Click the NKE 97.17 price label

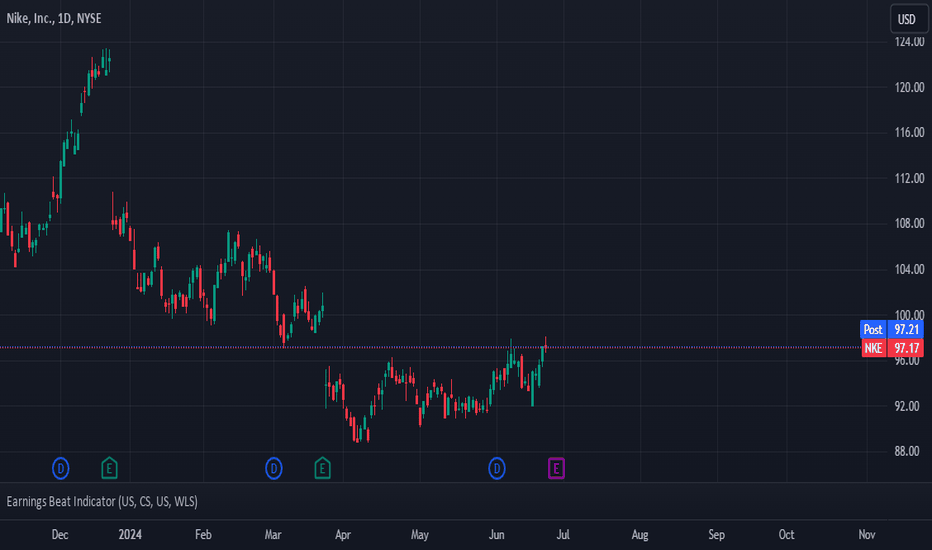point(892,348)
